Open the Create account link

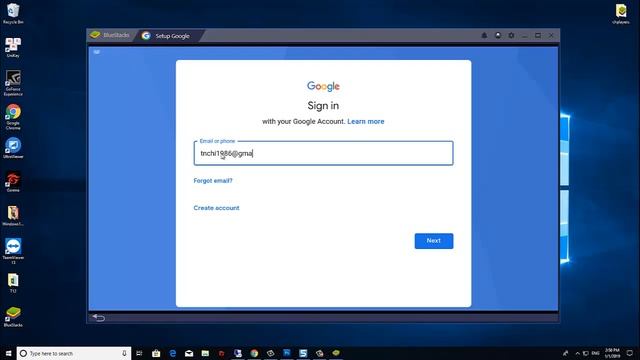216,208
